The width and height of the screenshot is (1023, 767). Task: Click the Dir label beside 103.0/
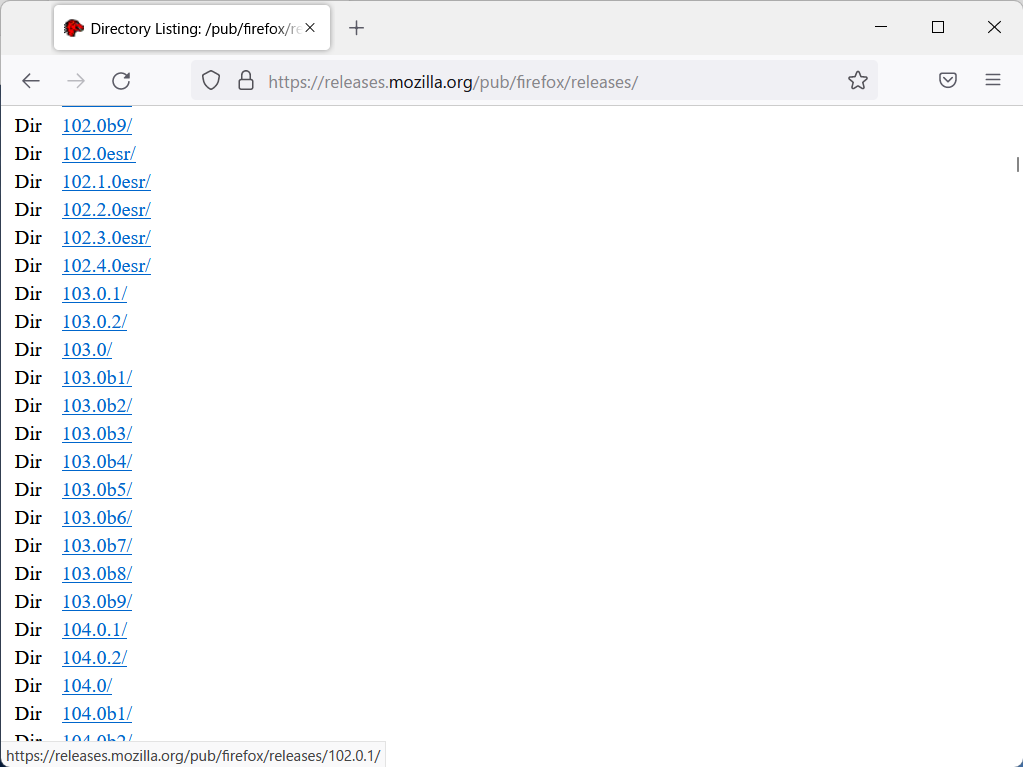click(28, 350)
